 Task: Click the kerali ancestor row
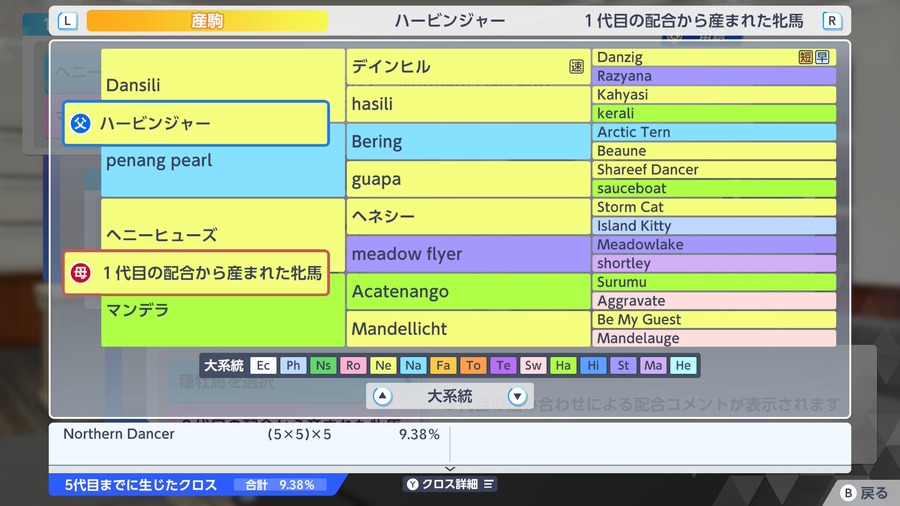[x=714, y=113]
